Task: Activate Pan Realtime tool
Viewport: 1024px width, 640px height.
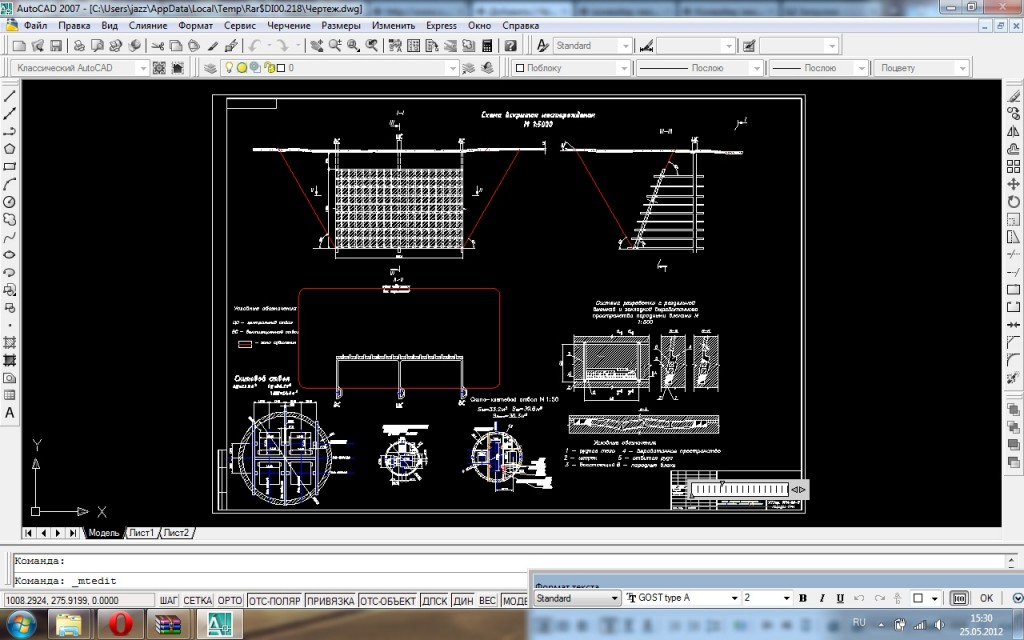Action: (317, 46)
